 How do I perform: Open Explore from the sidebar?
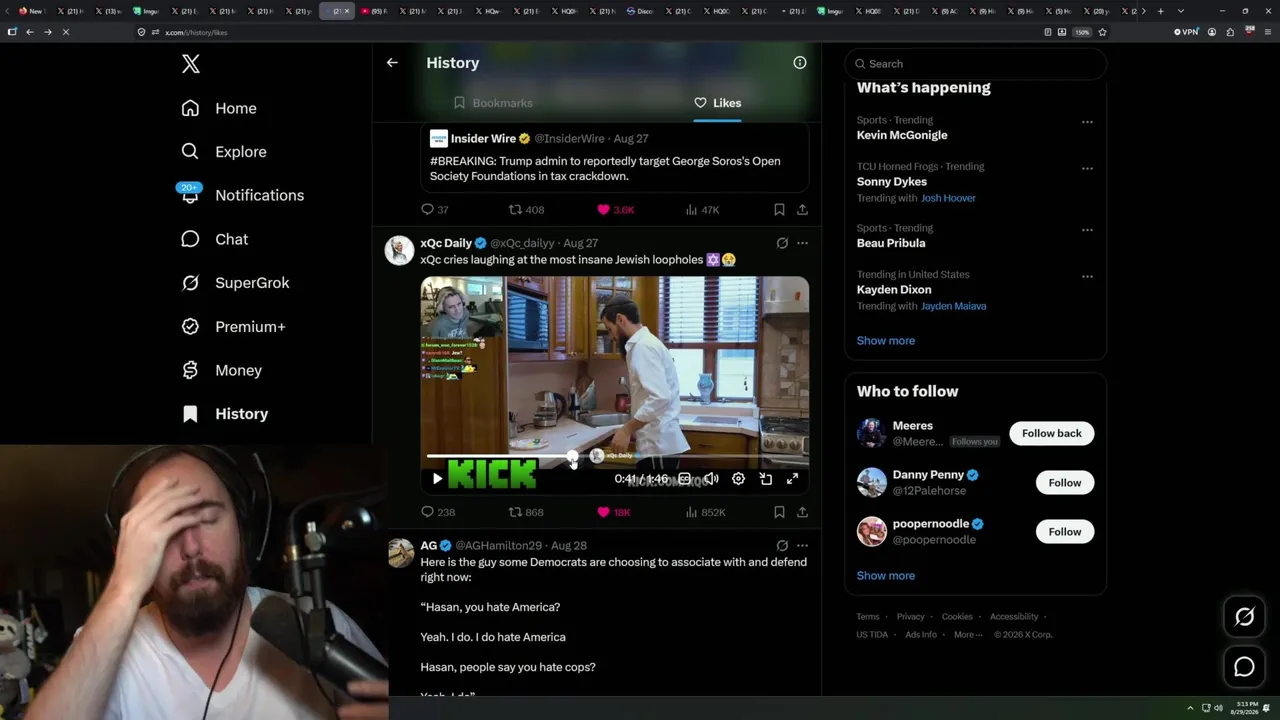(x=224, y=152)
